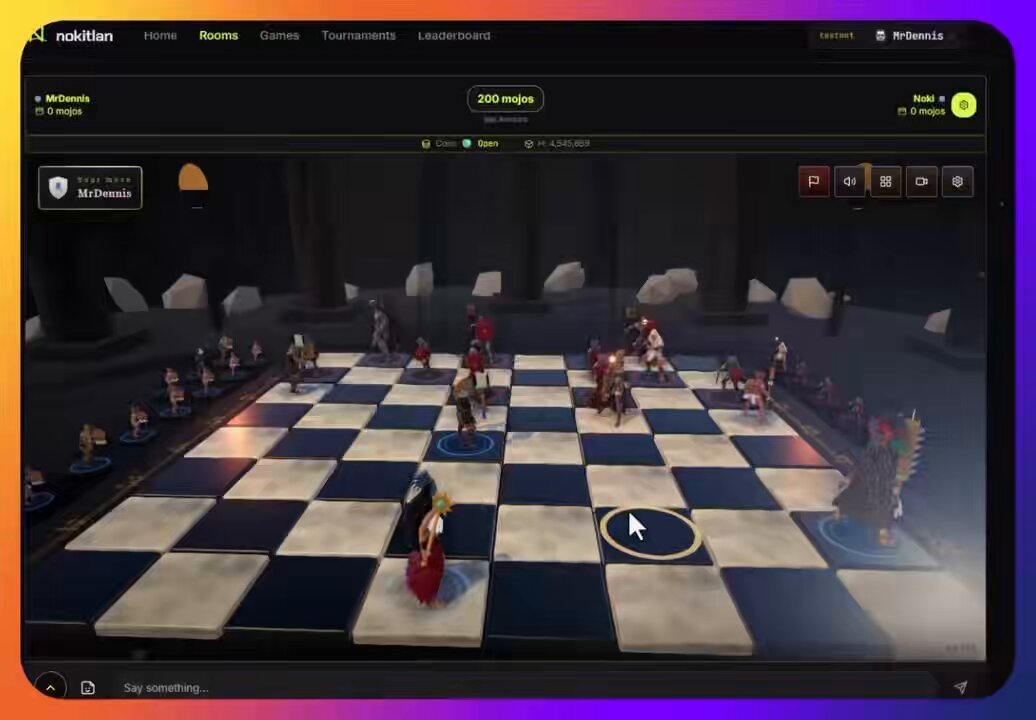Screen dimensions: 1036x720
Task: Send the chat message with paper-plane icon
Action: coord(961,688)
